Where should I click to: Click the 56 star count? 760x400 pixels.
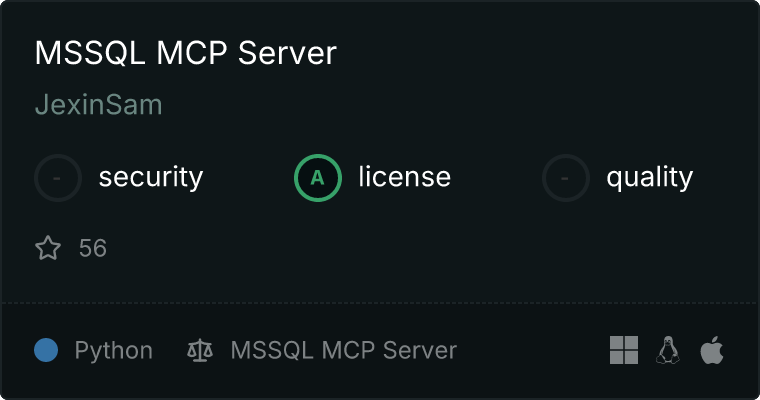click(93, 248)
